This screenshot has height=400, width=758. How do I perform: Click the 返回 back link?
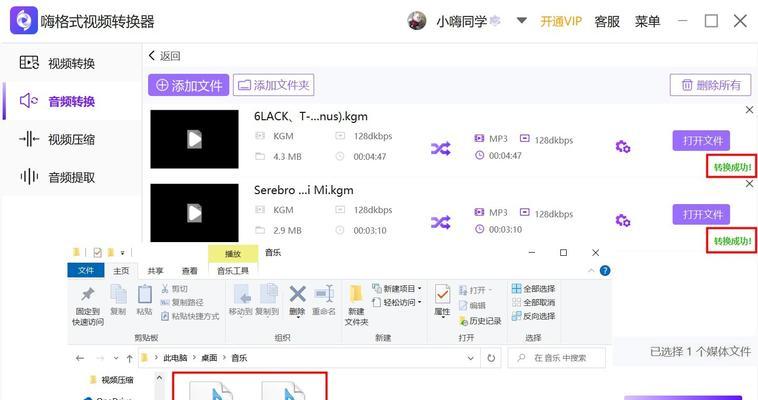(164, 56)
